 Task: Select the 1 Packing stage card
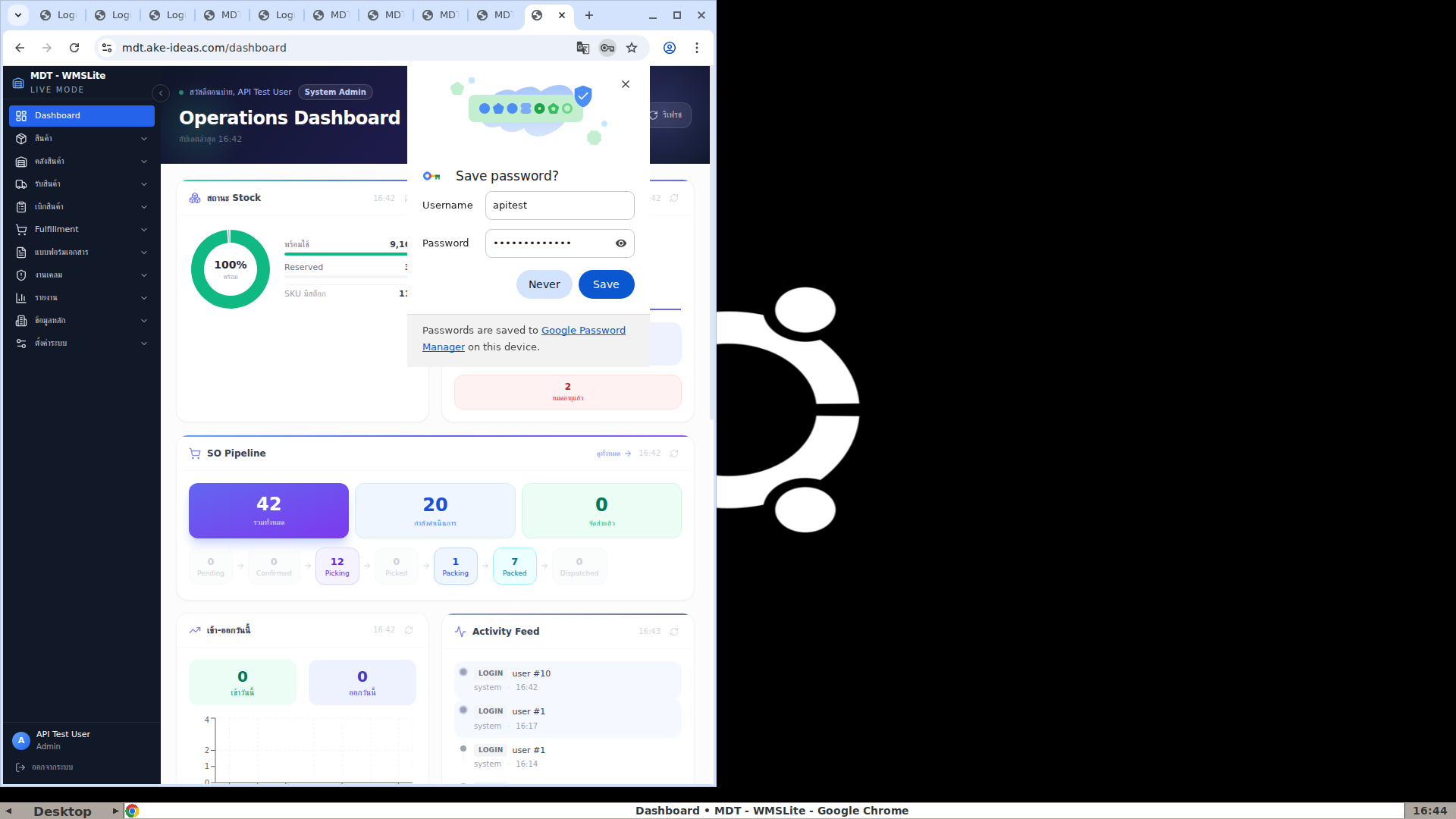pos(456,566)
